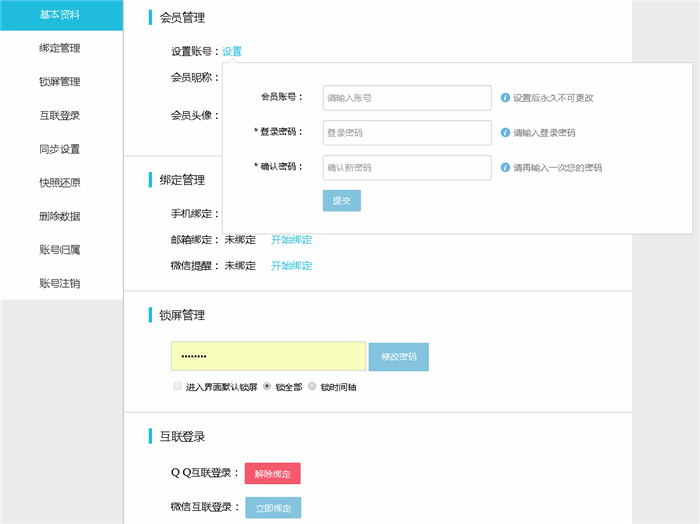Select the 锁全部 radio option
700x524 pixels.
(267, 386)
